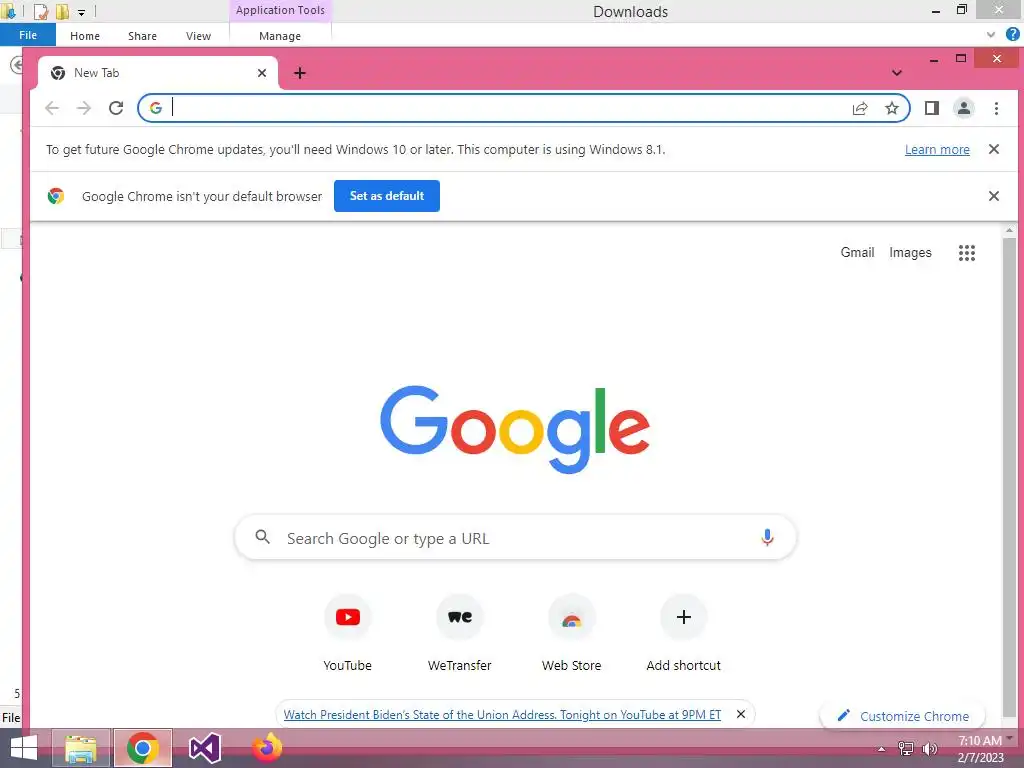Open Chrome three-dot menu
Image resolution: width=1024 pixels, height=768 pixels.
click(x=996, y=108)
